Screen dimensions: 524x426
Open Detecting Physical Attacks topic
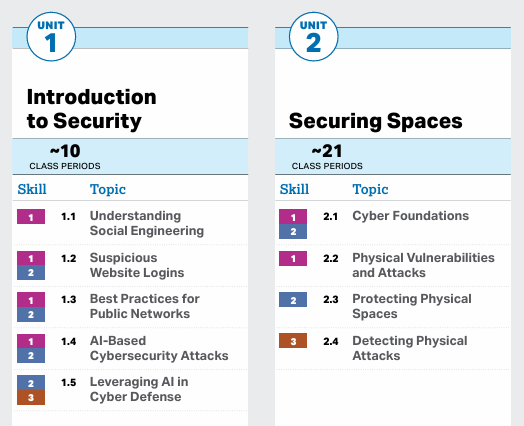tap(410, 348)
